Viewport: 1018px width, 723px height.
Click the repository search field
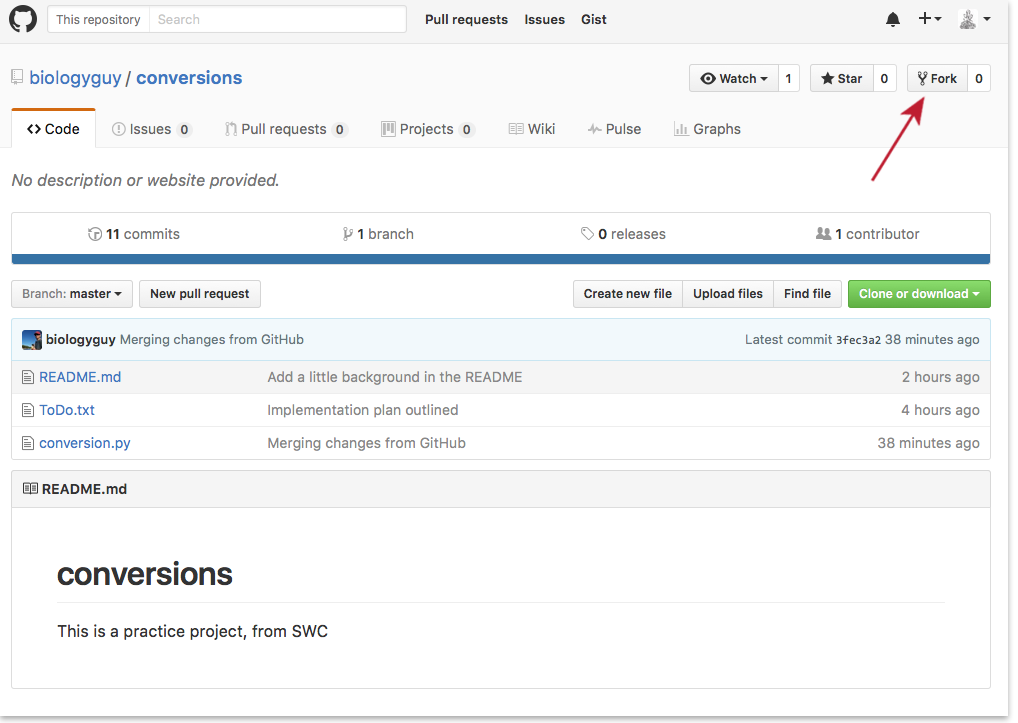coord(278,19)
